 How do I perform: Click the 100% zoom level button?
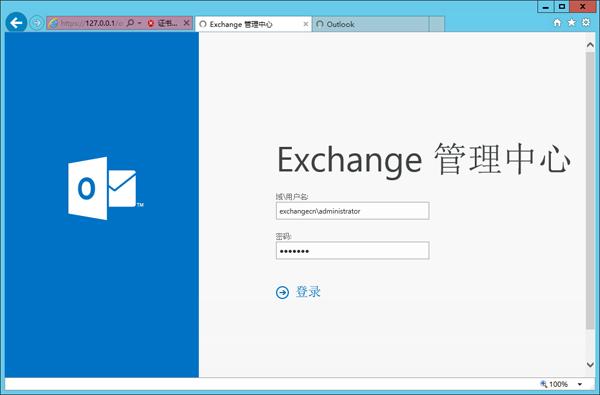[554, 384]
